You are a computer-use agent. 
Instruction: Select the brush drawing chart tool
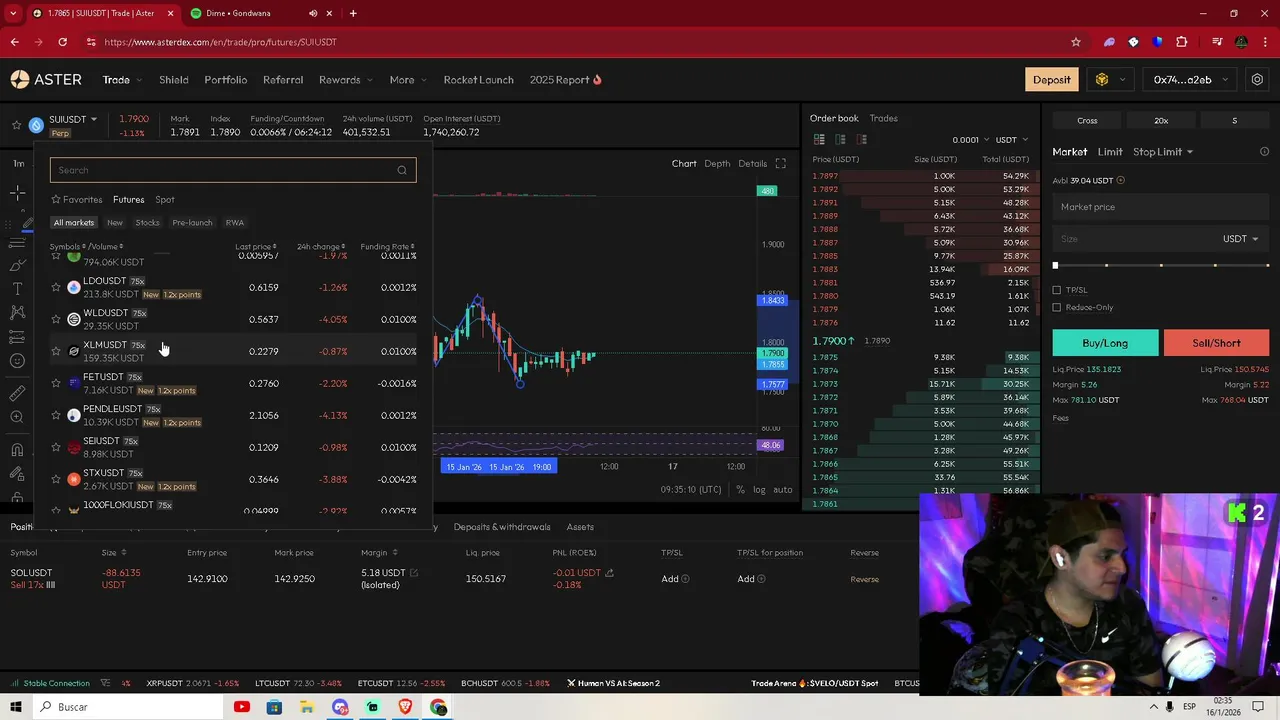coord(17,265)
